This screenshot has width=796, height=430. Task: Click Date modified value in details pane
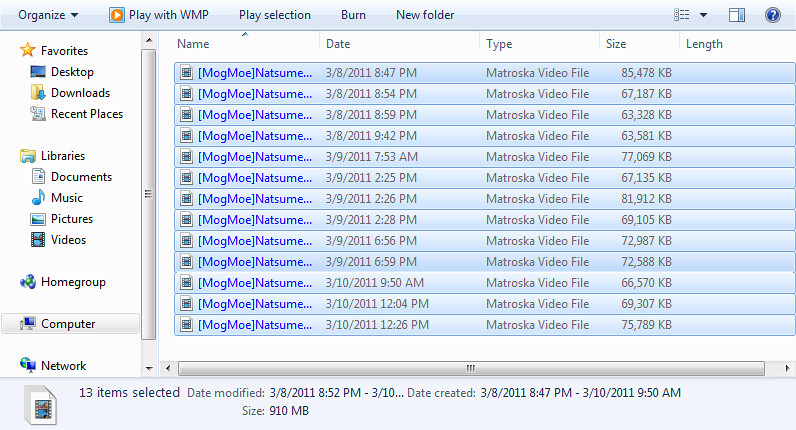click(337, 392)
